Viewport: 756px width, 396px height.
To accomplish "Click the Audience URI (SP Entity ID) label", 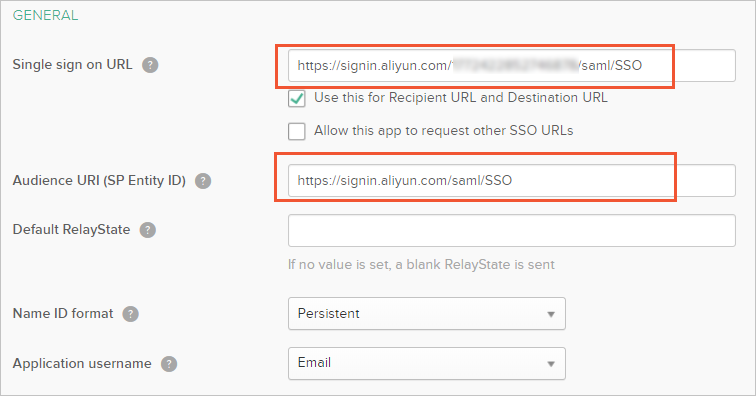I will [99, 180].
